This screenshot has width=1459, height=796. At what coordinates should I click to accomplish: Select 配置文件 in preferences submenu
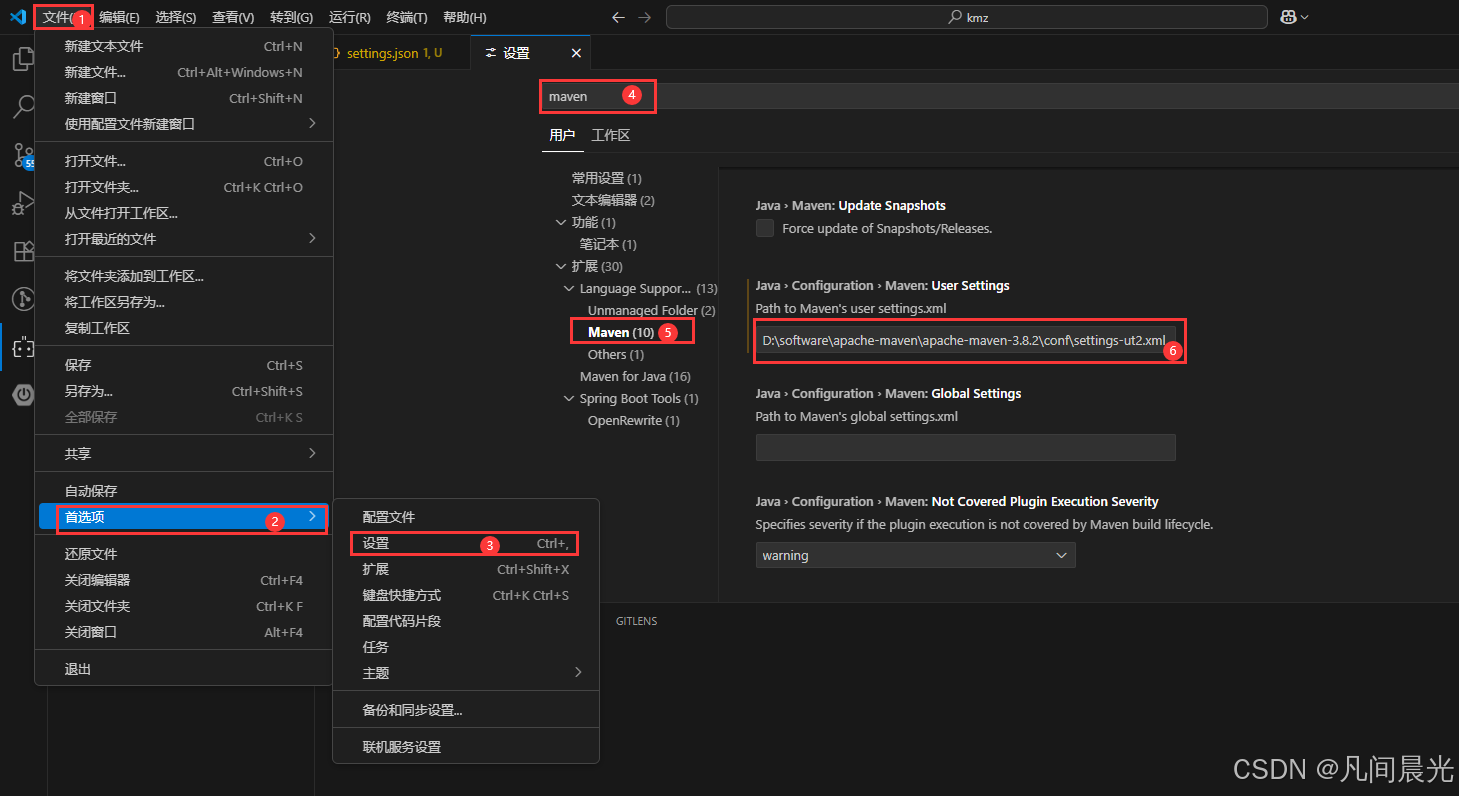pos(466,517)
